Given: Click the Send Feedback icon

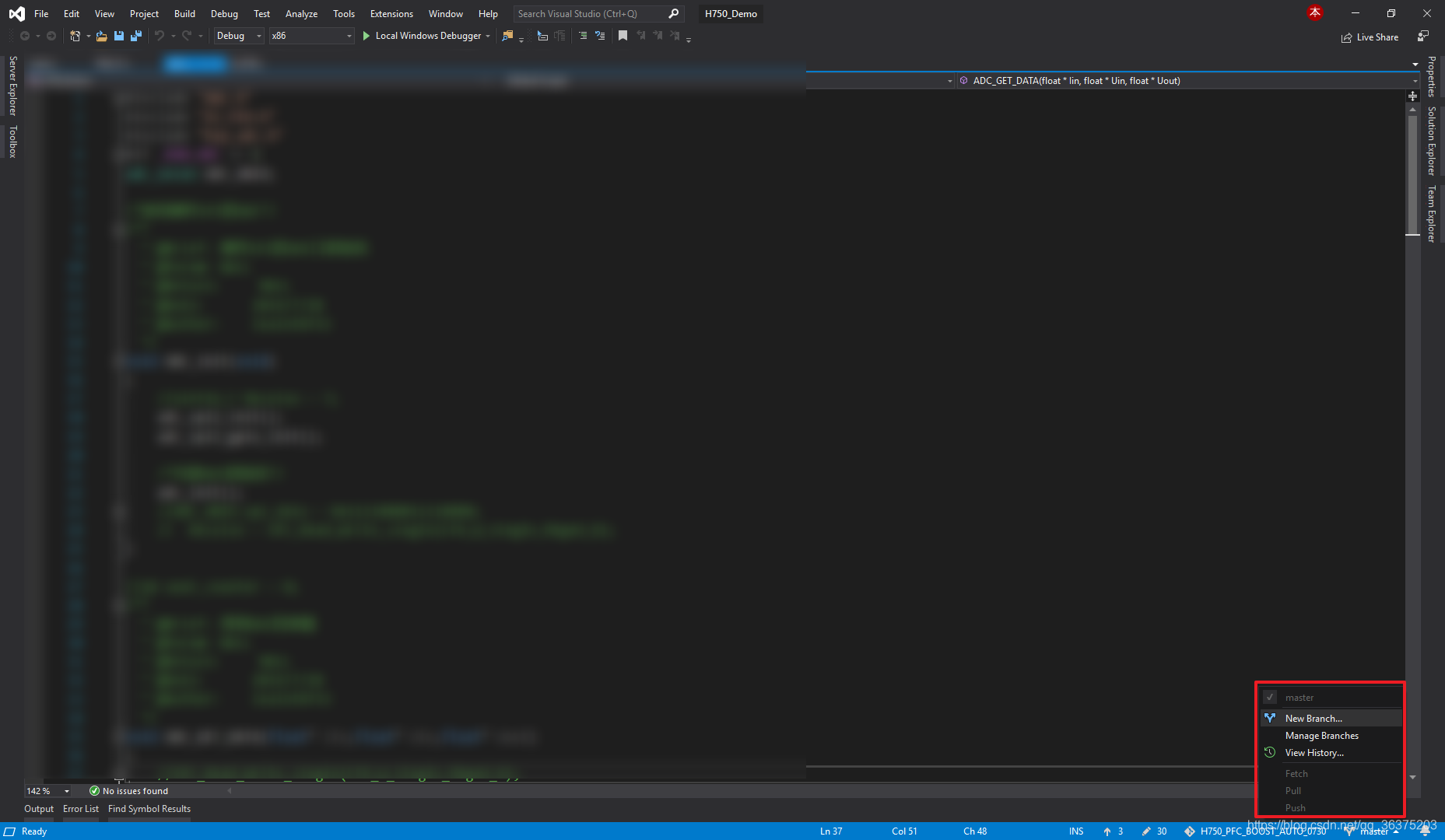Looking at the screenshot, I should click(x=1423, y=37).
